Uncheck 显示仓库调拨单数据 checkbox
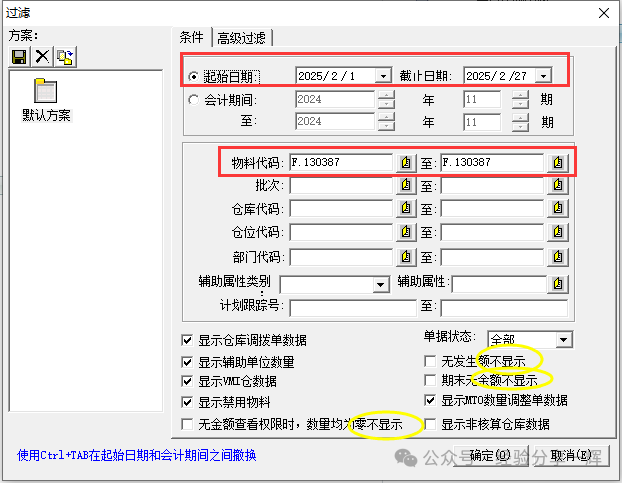The height and width of the screenshot is (483, 622). 188,340
